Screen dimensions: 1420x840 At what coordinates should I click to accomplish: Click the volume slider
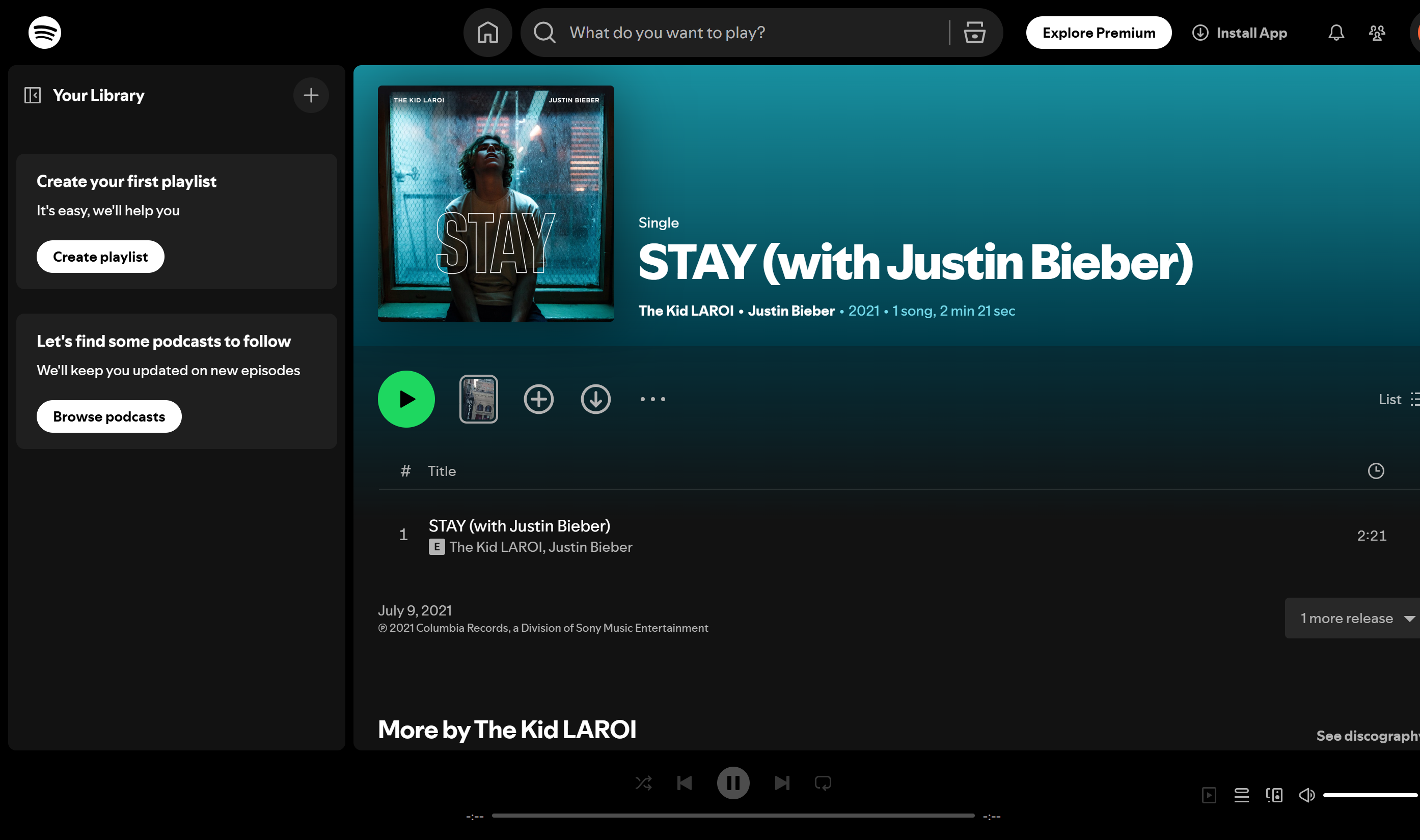pos(1370,795)
